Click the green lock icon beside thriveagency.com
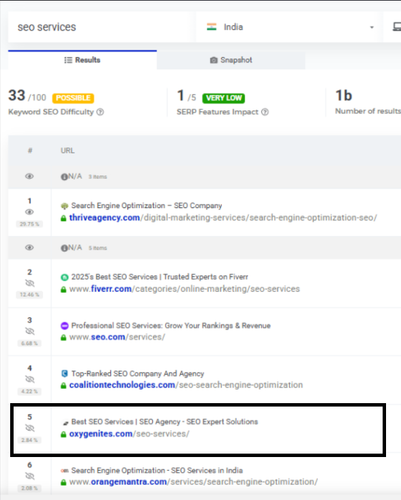 point(63,218)
